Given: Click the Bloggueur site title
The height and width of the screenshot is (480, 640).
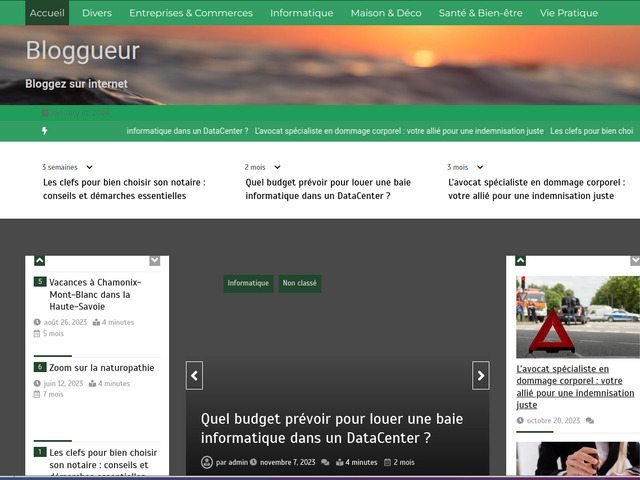Looking at the screenshot, I should pyautogui.click(x=82, y=51).
